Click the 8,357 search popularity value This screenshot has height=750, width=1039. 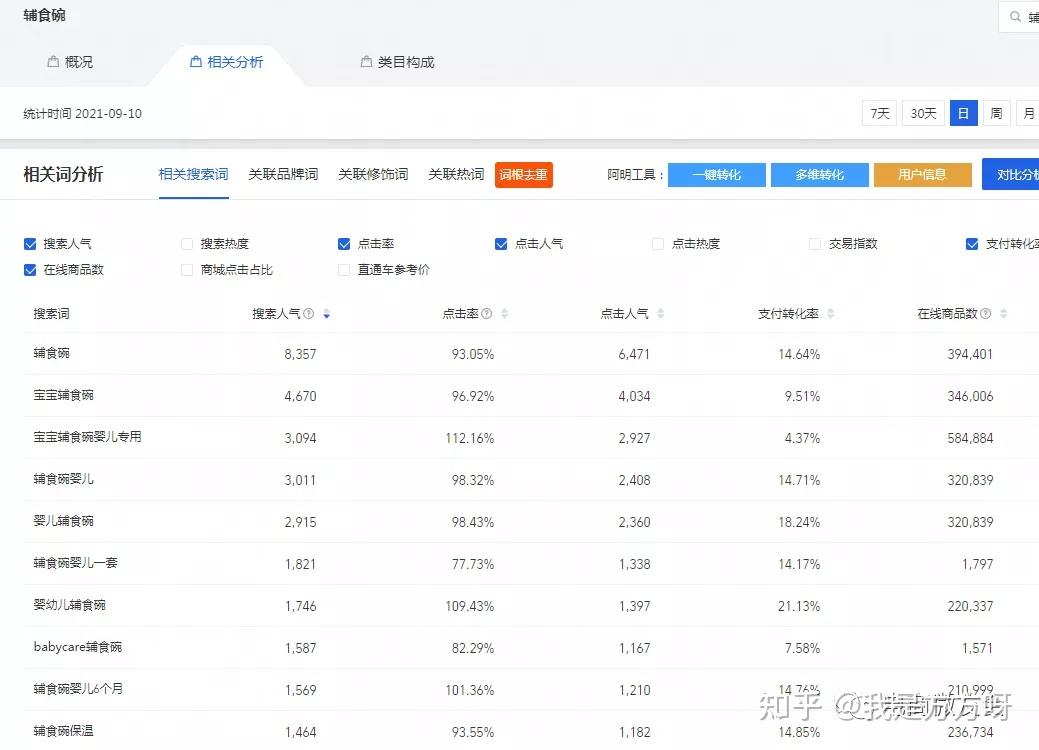coord(300,354)
